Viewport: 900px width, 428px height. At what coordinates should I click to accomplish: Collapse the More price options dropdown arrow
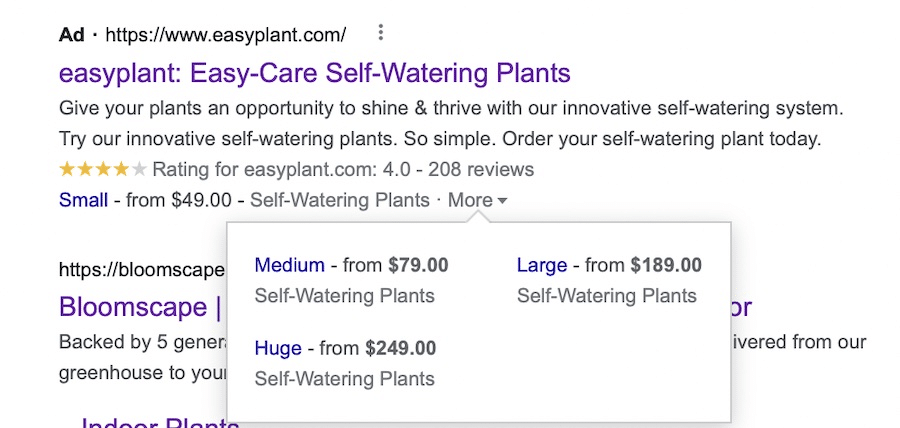(502, 201)
